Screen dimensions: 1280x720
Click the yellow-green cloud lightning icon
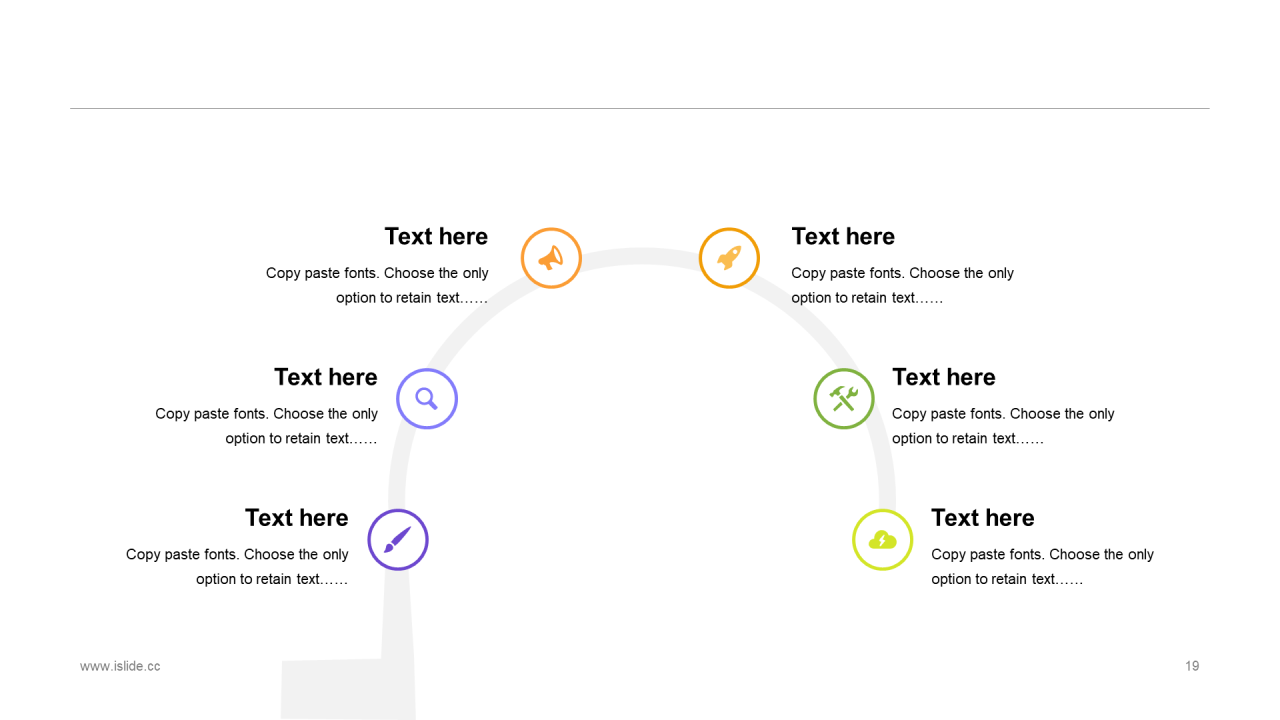pyautogui.click(x=883, y=540)
